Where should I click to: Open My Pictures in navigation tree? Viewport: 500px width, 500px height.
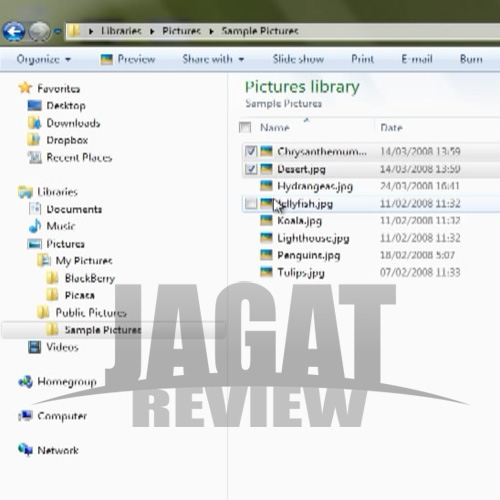pos(84,261)
